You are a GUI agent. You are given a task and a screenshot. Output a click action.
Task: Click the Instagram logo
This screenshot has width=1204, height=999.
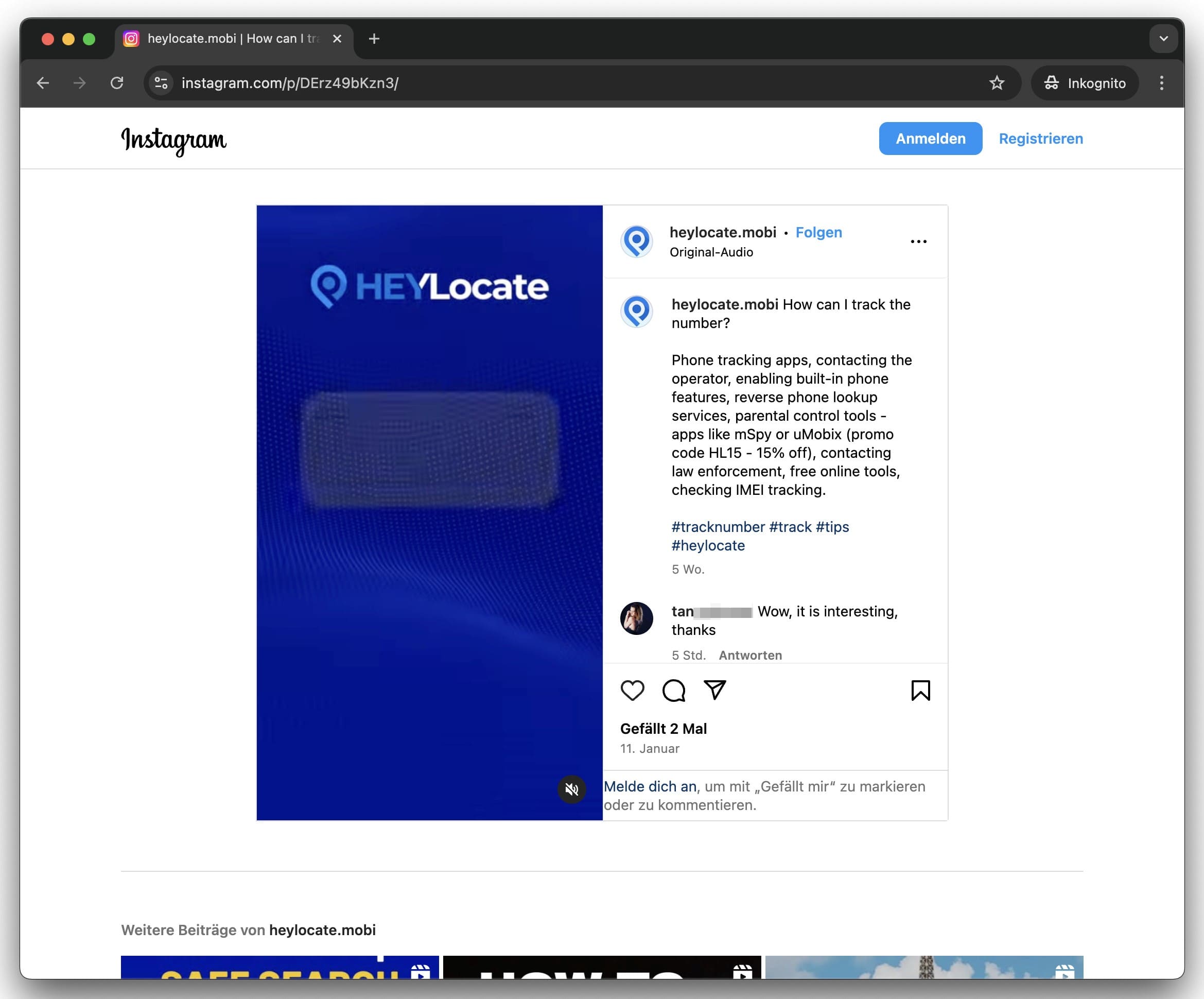tap(173, 141)
